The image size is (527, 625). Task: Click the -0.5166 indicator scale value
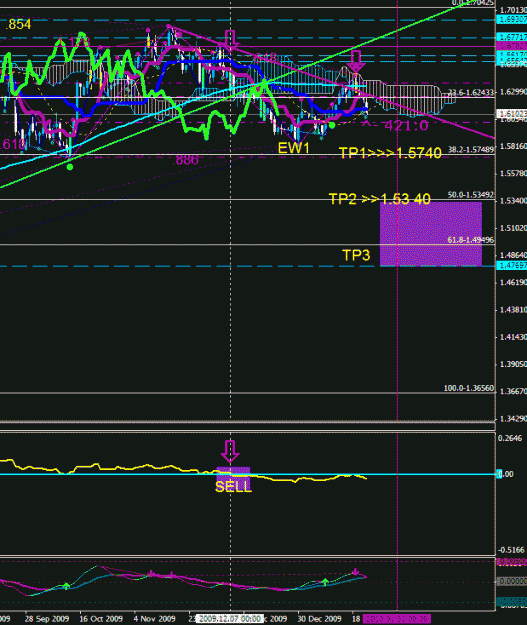coord(511,550)
